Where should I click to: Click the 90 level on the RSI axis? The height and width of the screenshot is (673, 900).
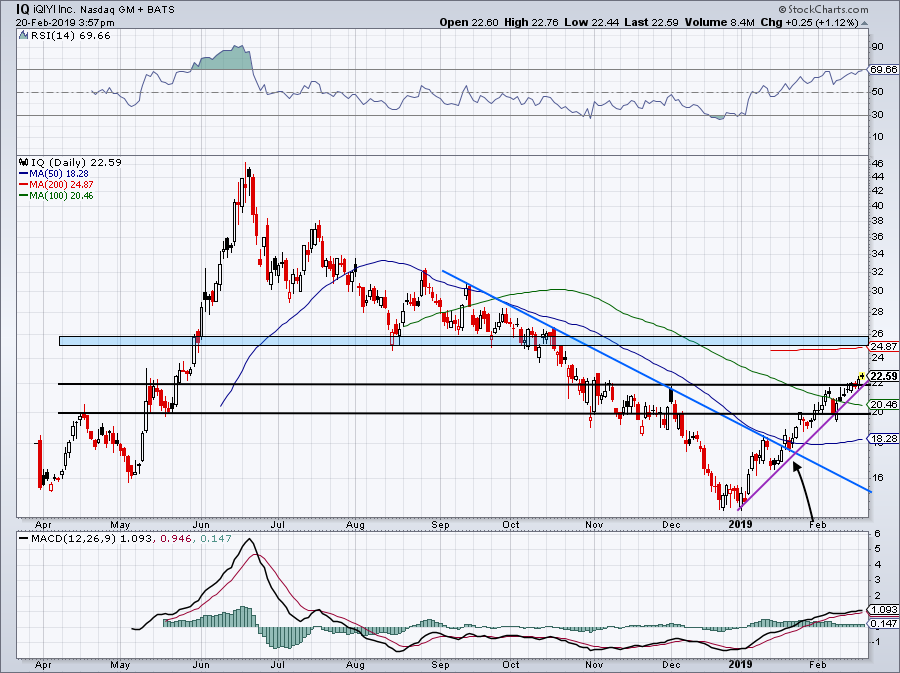878,47
